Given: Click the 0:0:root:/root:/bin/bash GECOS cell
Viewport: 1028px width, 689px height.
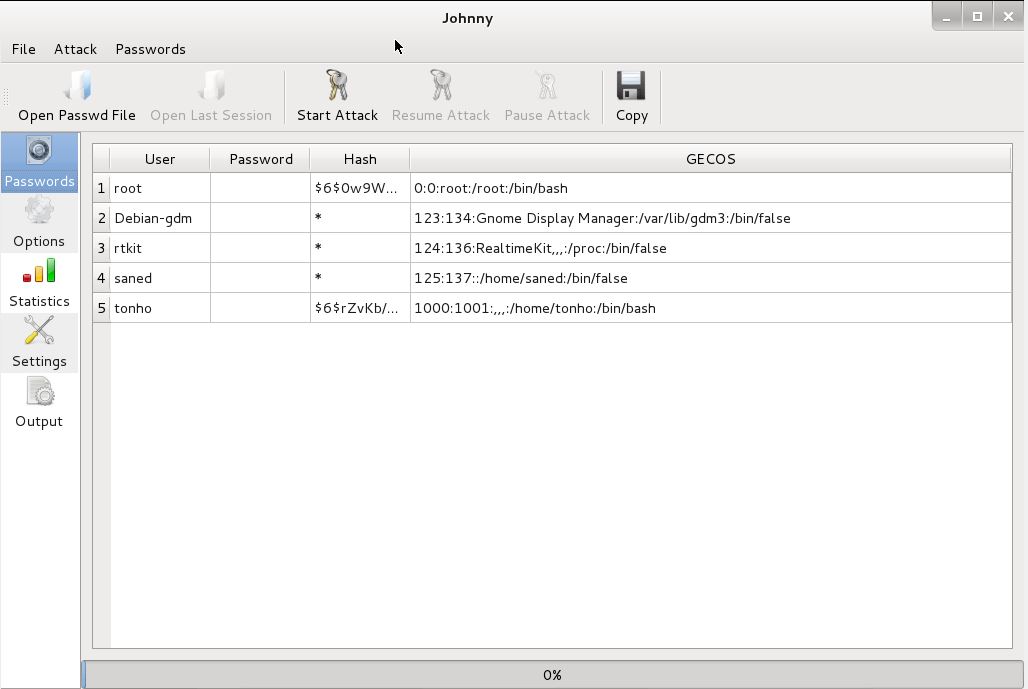Looking at the screenshot, I should pyautogui.click(x=711, y=188).
